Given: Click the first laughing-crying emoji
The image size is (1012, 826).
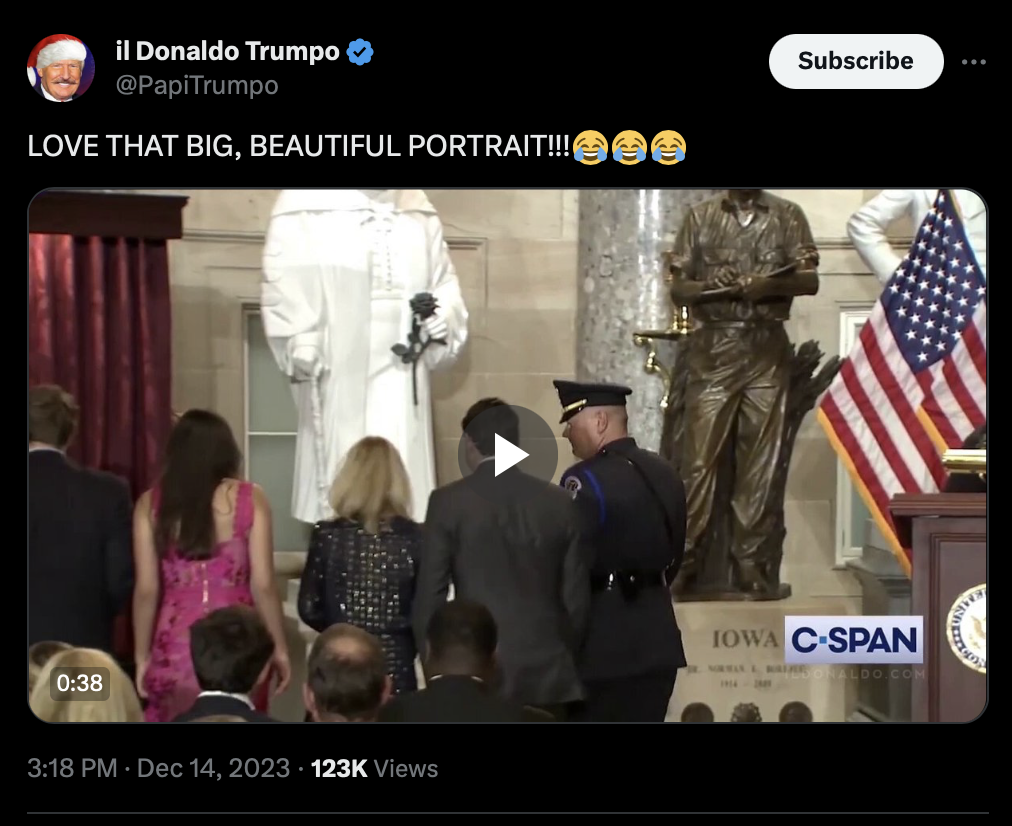Looking at the screenshot, I should 590,147.
